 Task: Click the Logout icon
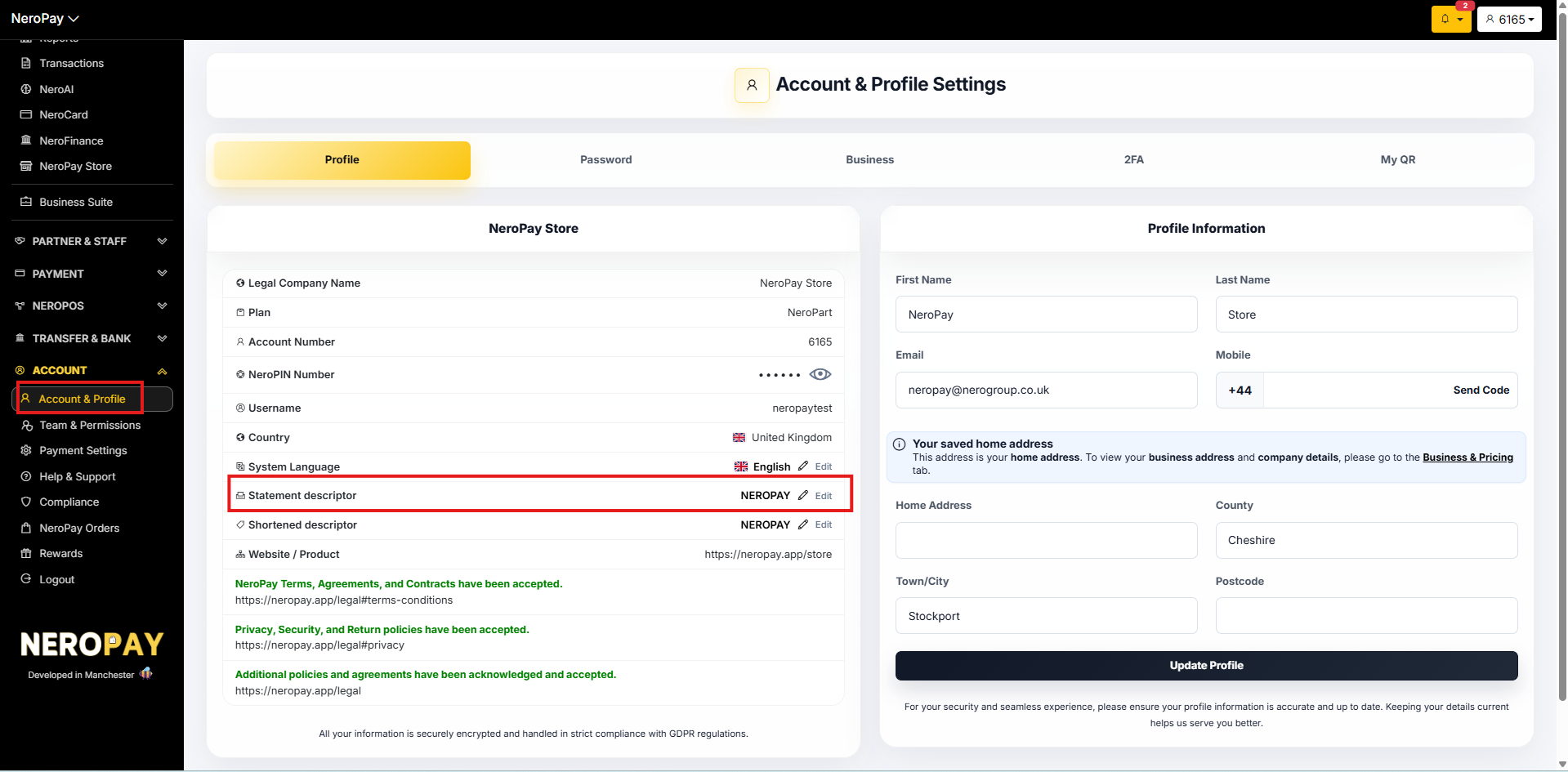tap(25, 579)
